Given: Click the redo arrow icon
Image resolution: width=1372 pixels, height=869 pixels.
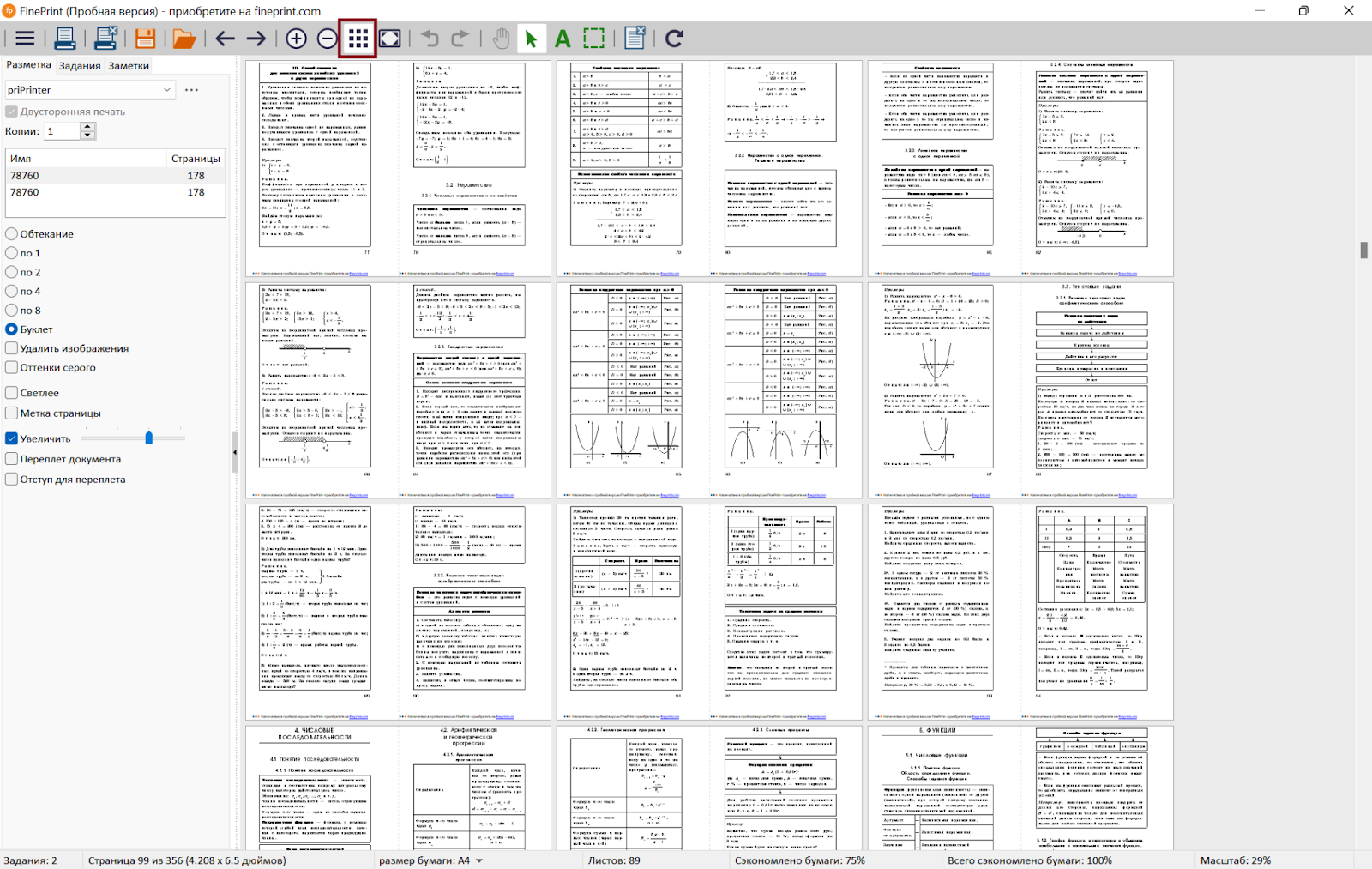Looking at the screenshot, I should 460,39.
